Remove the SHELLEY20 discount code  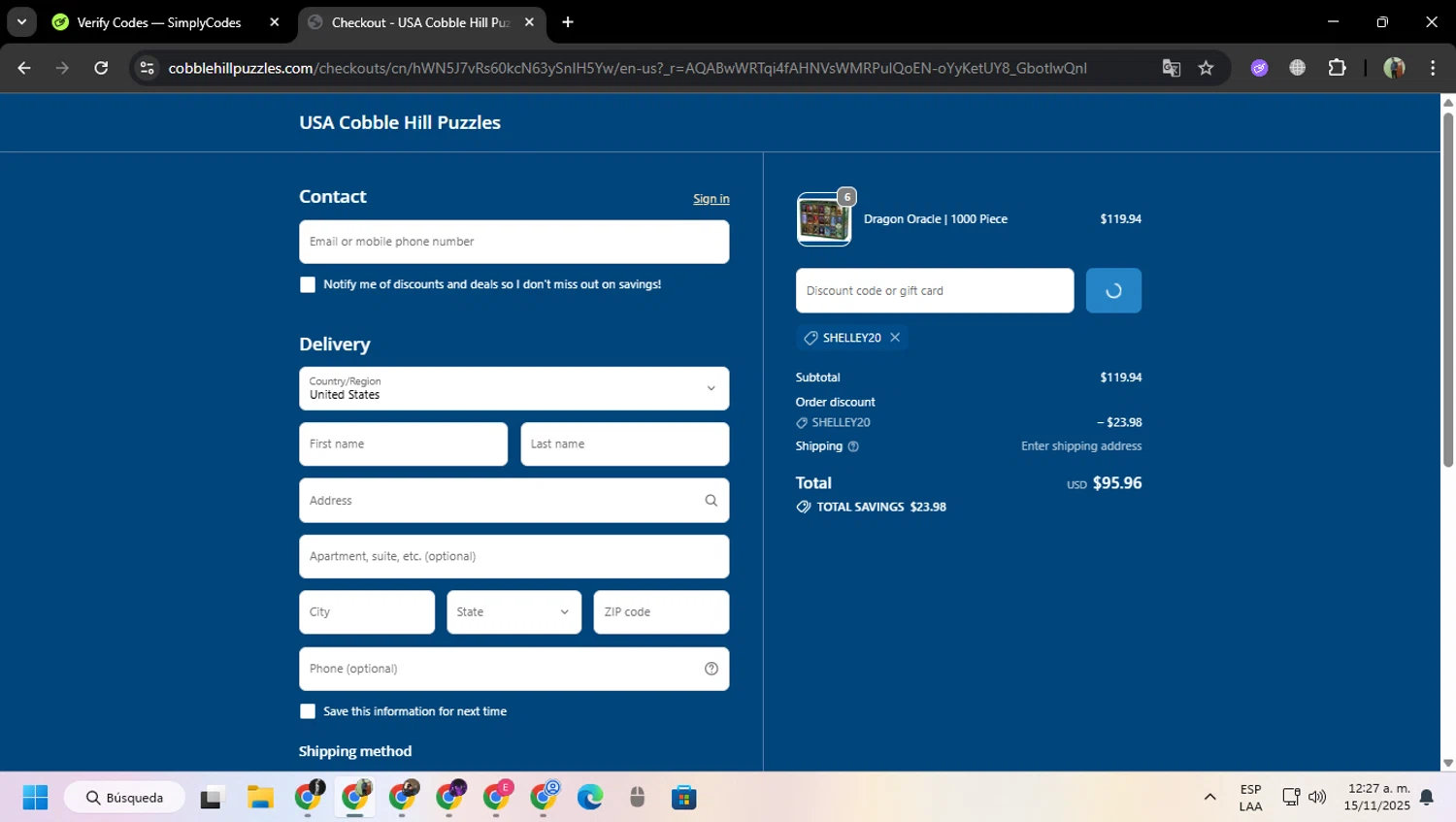tap(895, 338)
